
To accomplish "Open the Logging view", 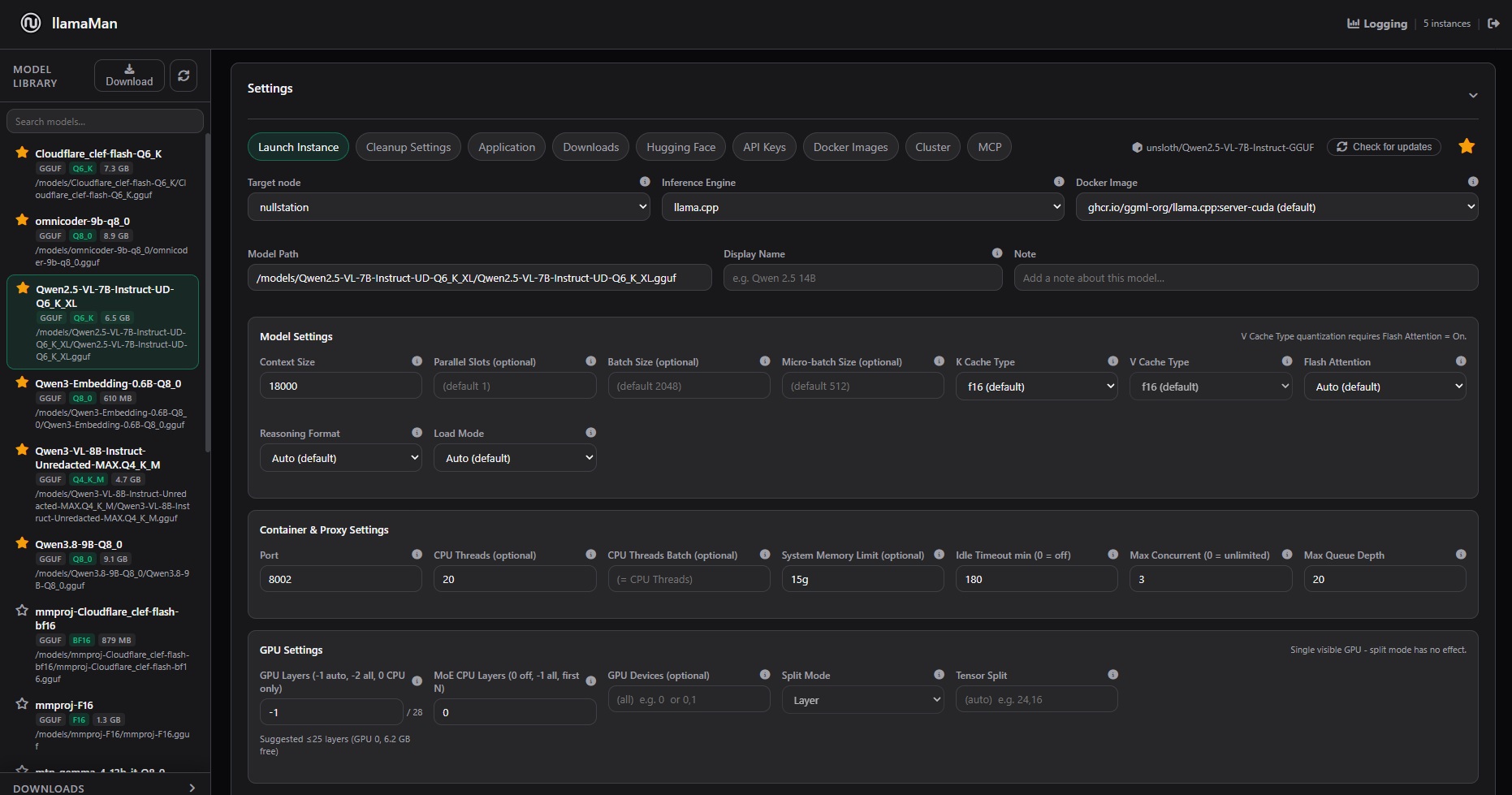I will (x=1377, y=24).
